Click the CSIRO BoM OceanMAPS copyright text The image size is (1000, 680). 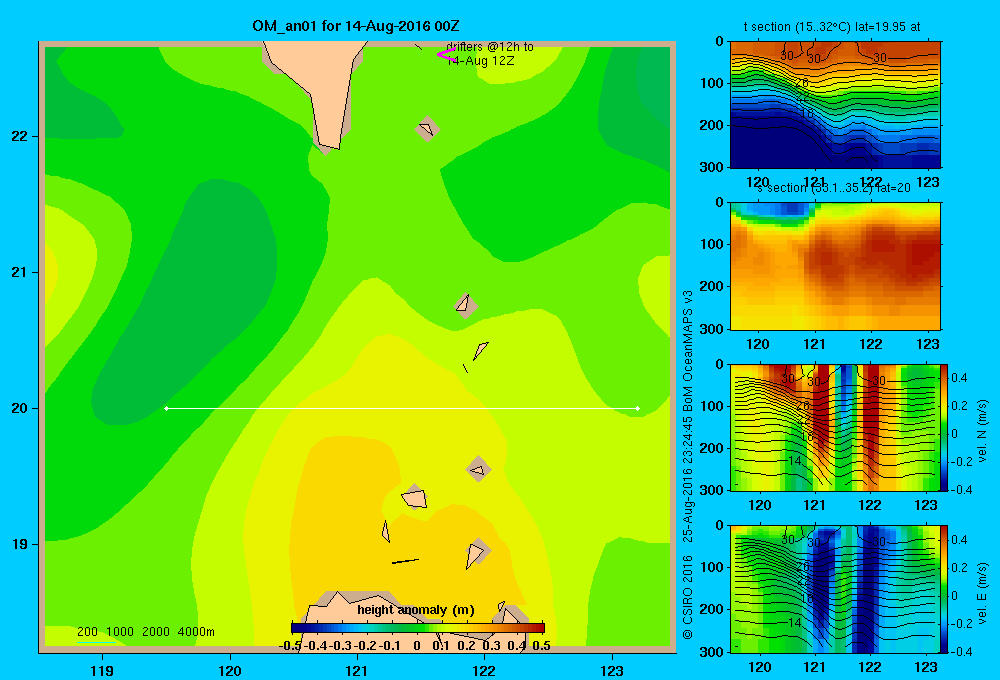pos(688,464)
